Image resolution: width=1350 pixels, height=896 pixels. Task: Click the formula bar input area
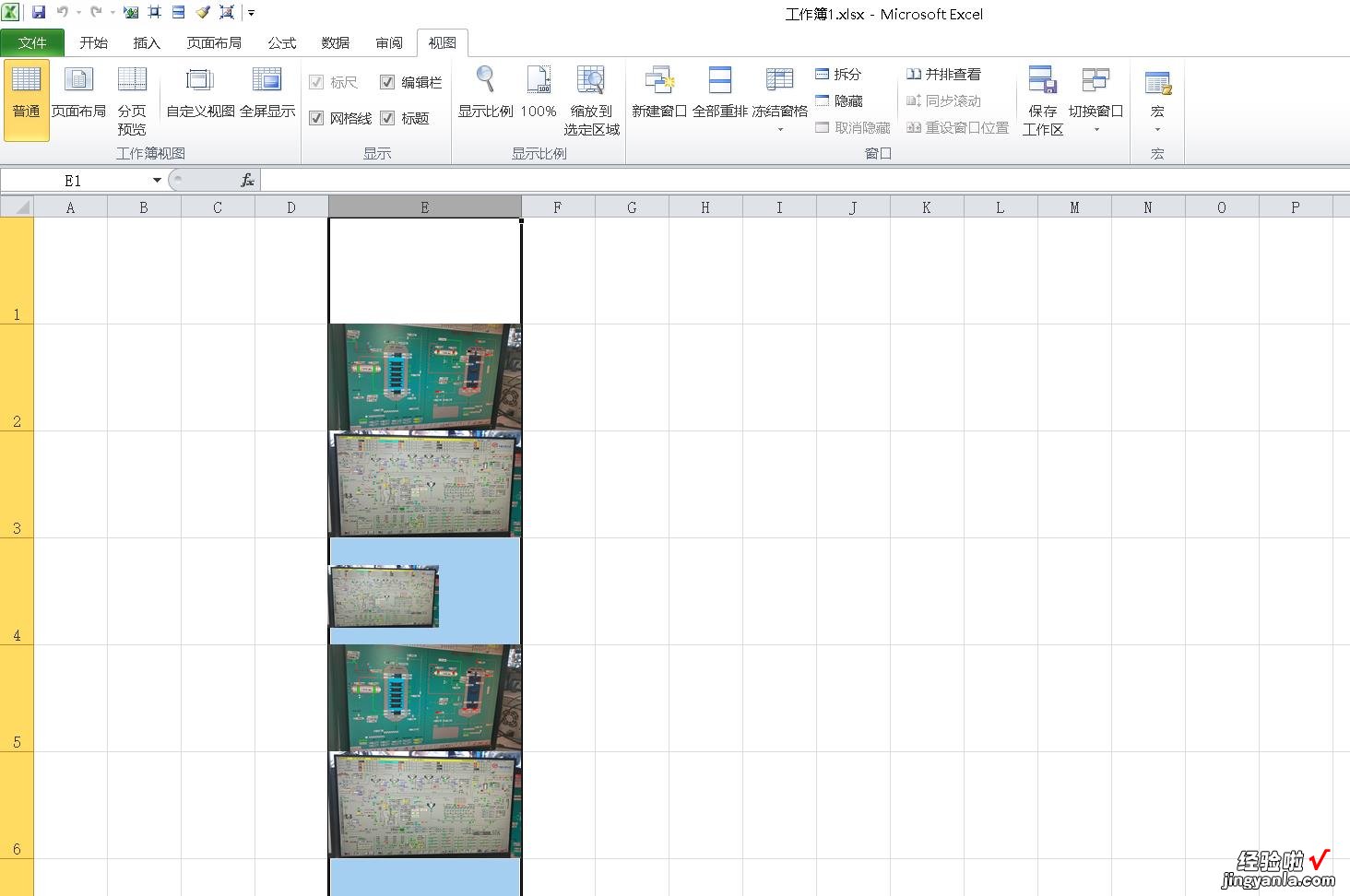(x=804, y=180)
